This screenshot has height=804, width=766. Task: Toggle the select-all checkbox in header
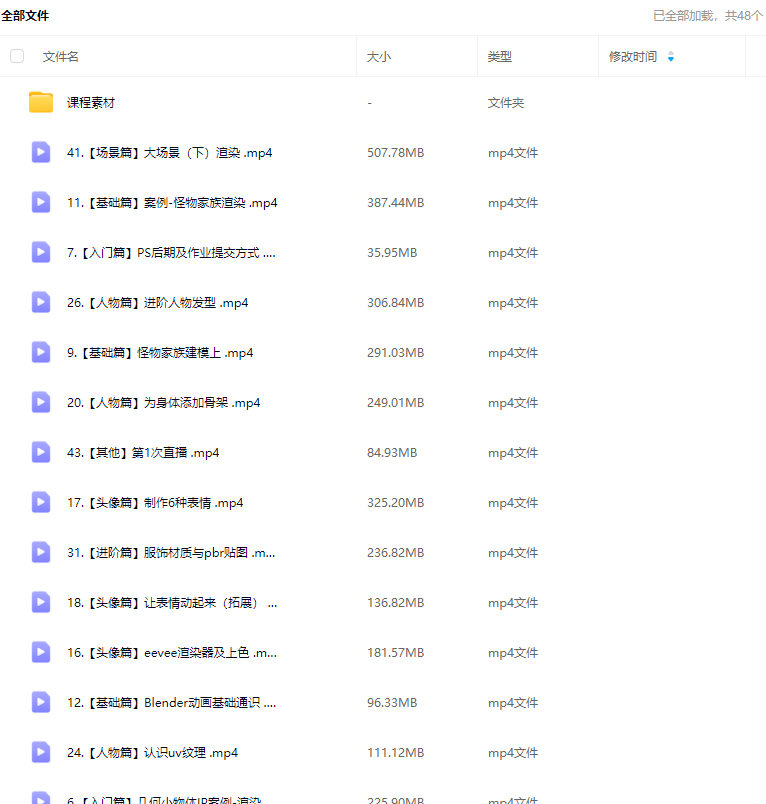[17, 56]
